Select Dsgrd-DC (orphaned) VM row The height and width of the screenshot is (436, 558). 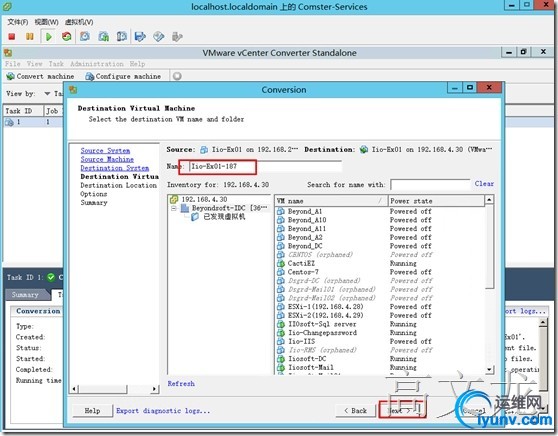[x=380, y=281]
